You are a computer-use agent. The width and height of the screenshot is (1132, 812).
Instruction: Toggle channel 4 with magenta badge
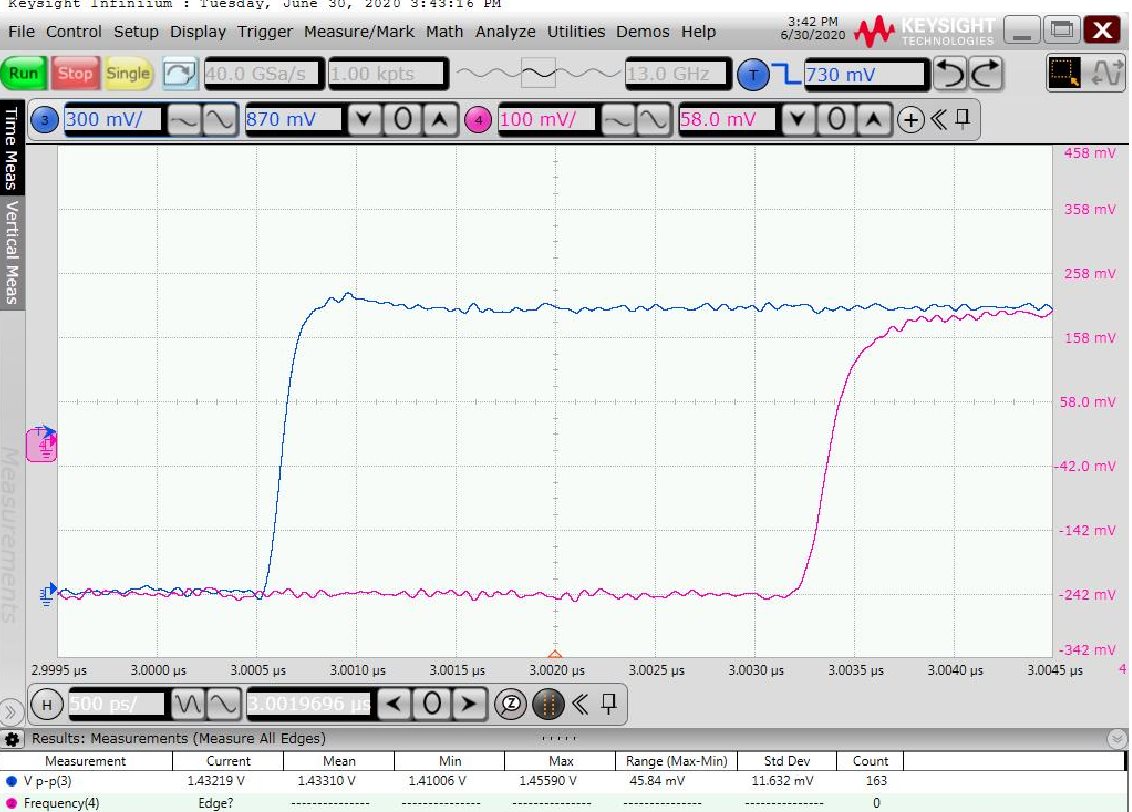click(x=478, y=120)
